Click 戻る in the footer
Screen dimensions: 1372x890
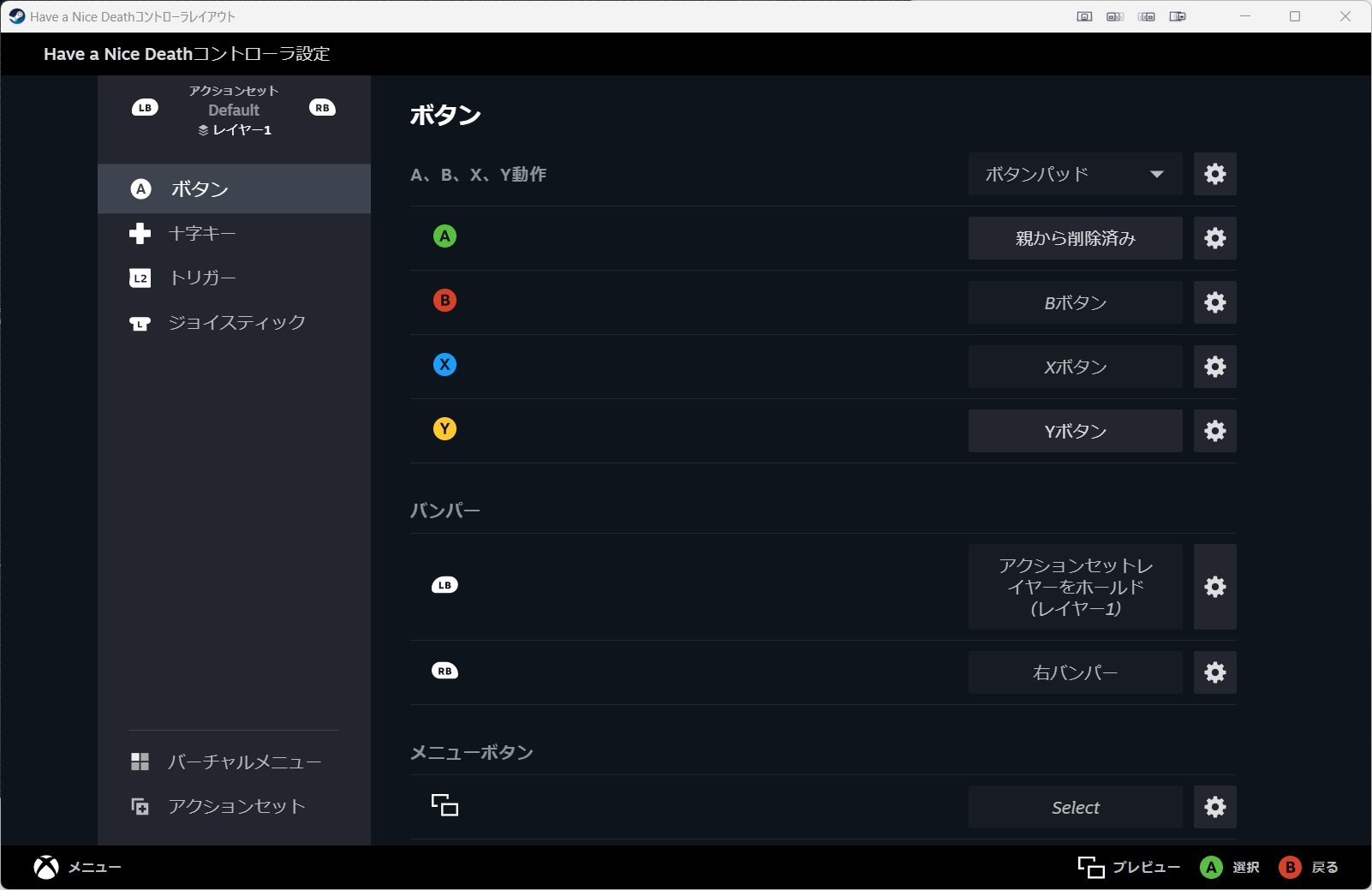1308,868
